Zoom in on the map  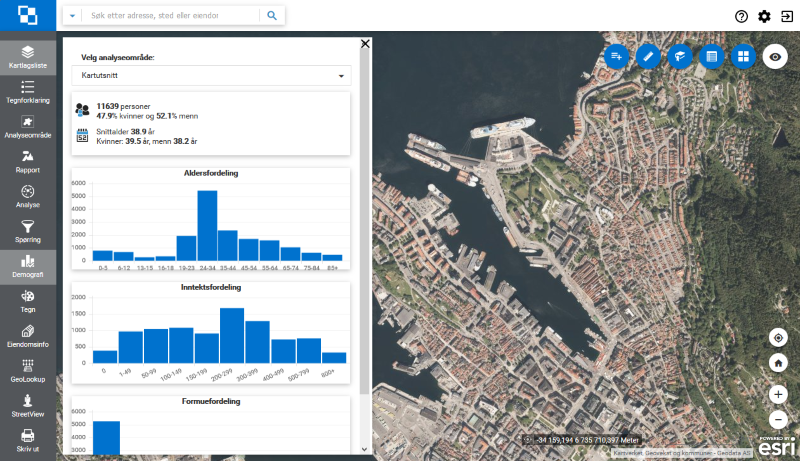778,394
